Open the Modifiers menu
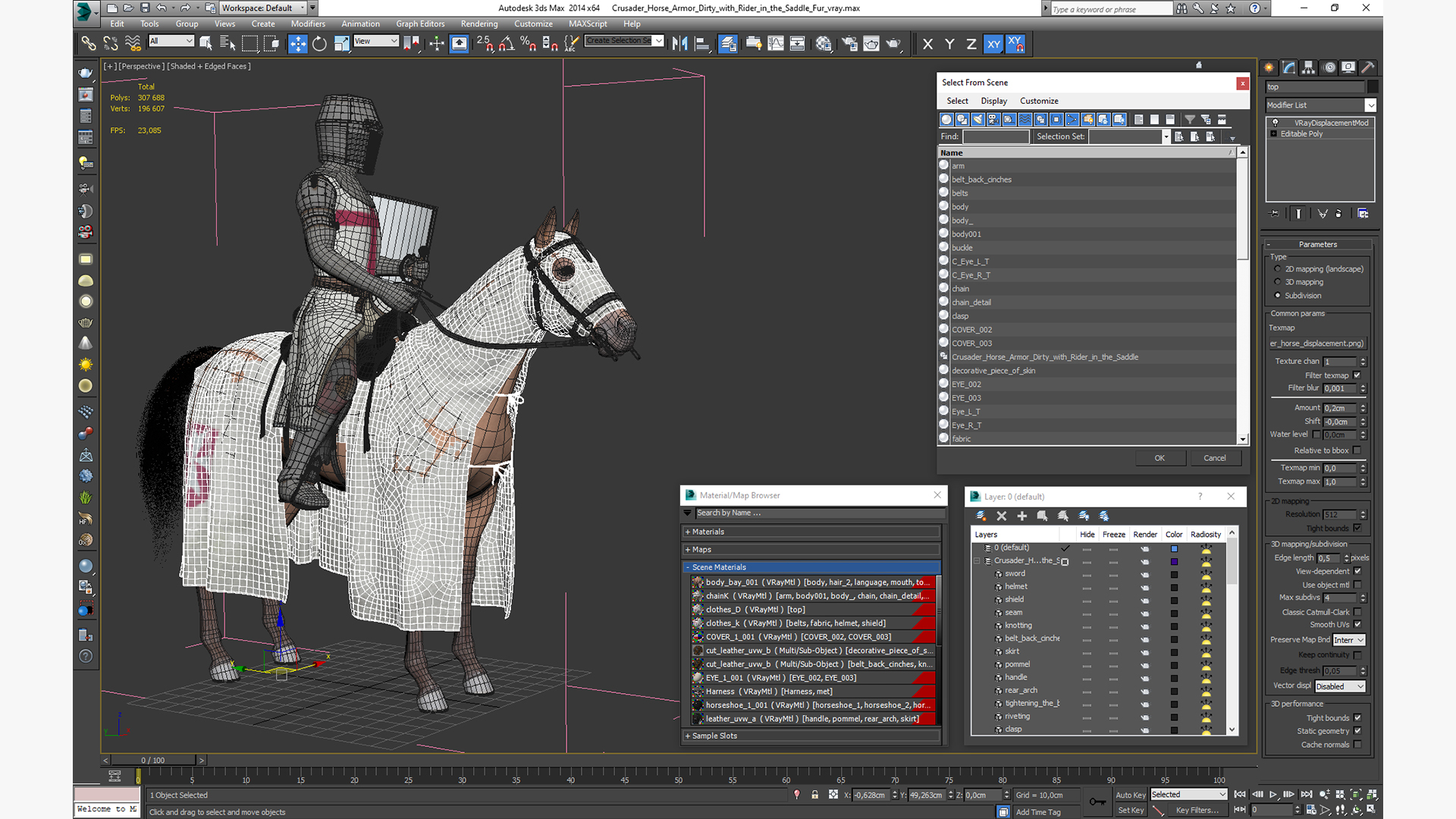This screenshot has width=1456, height=819. click(x=308, y=24)
